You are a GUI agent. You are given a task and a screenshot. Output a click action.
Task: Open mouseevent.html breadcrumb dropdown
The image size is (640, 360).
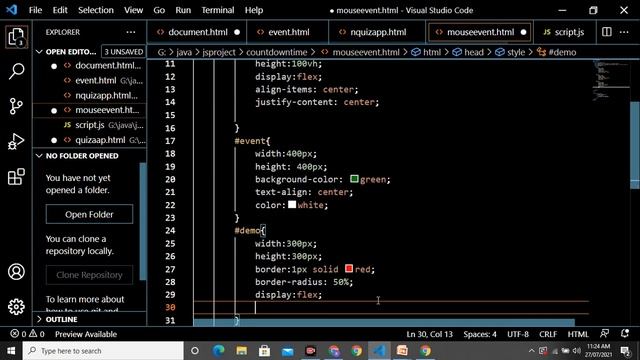point(360,52)
